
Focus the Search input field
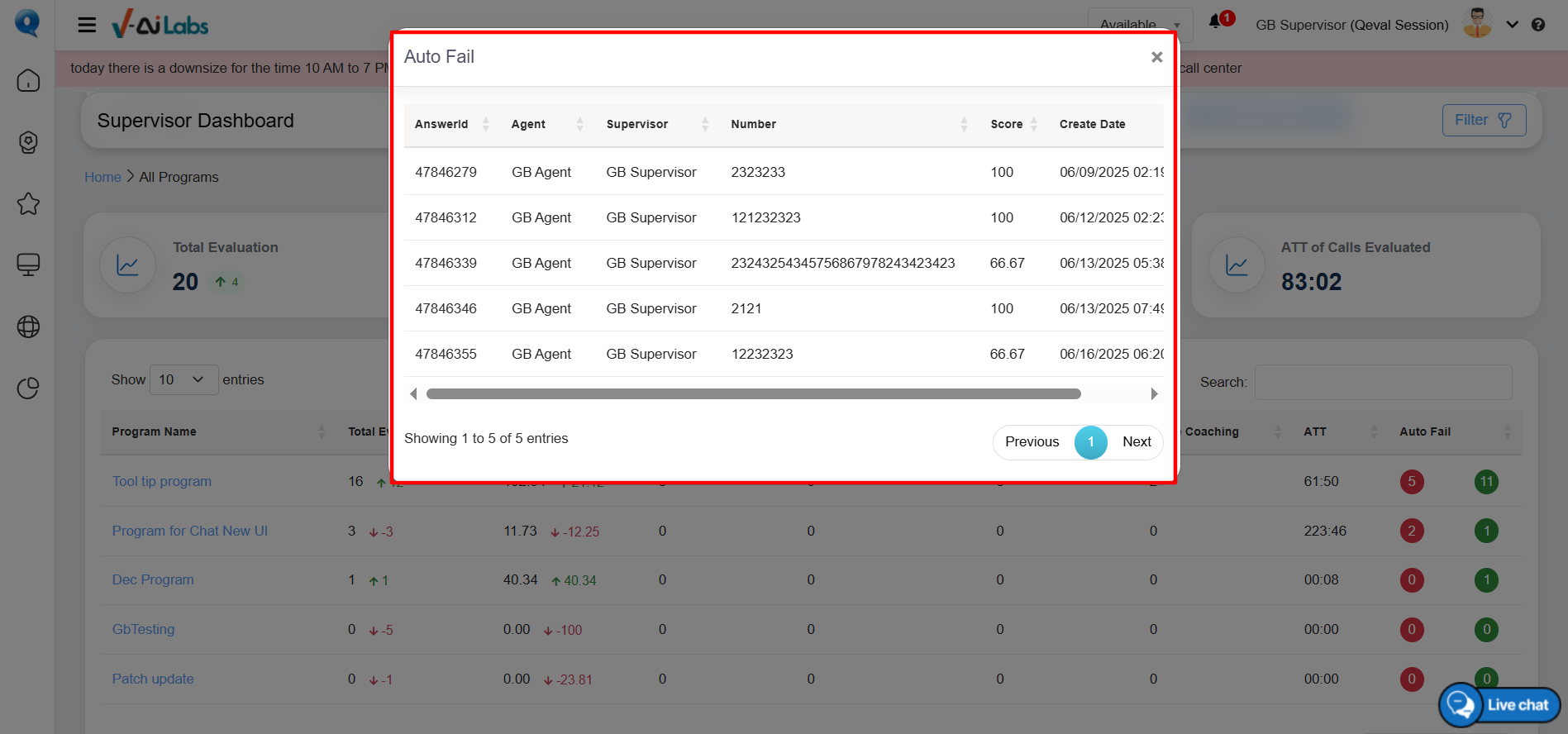point(1383,382)
